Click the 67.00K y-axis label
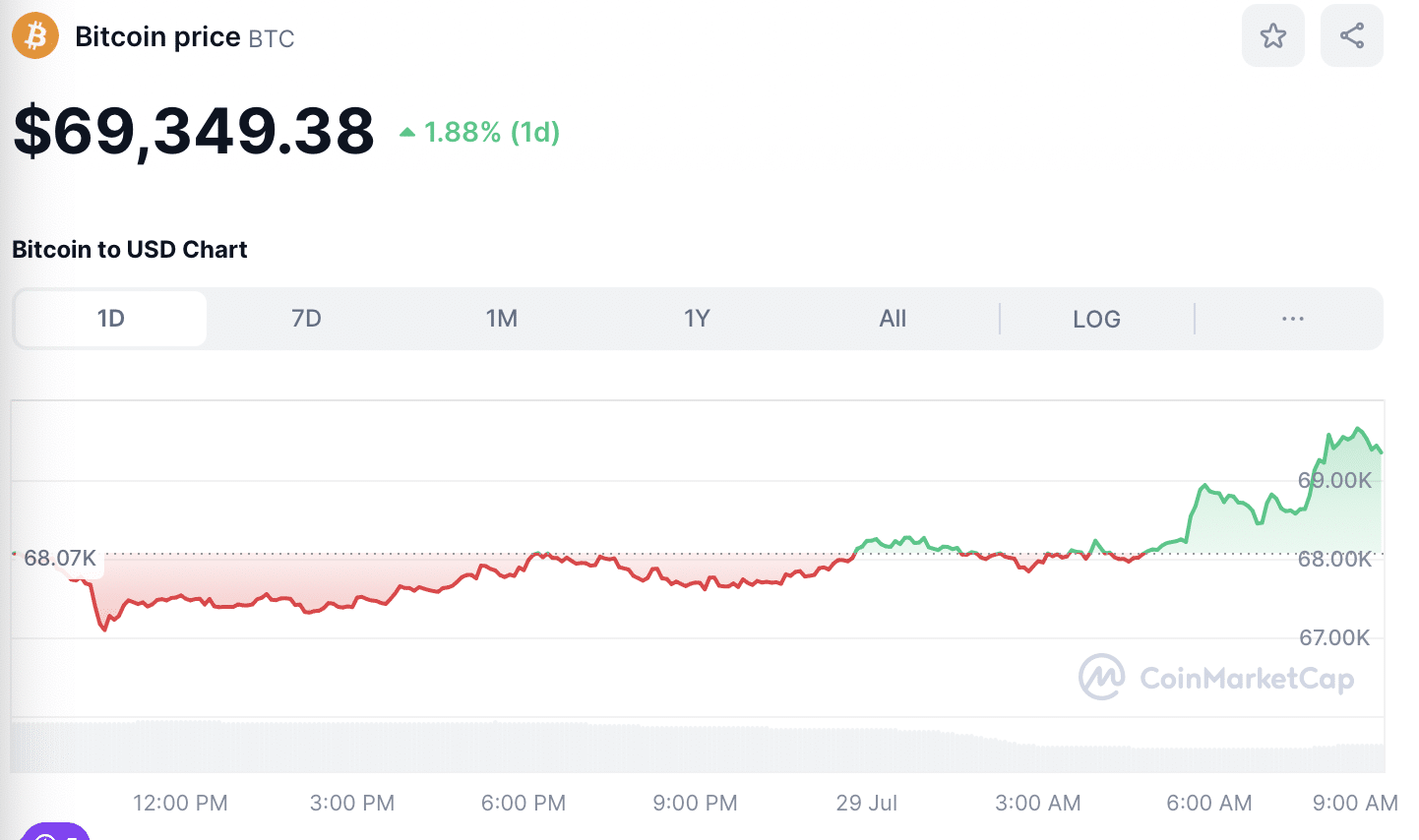 [1334, 637]
